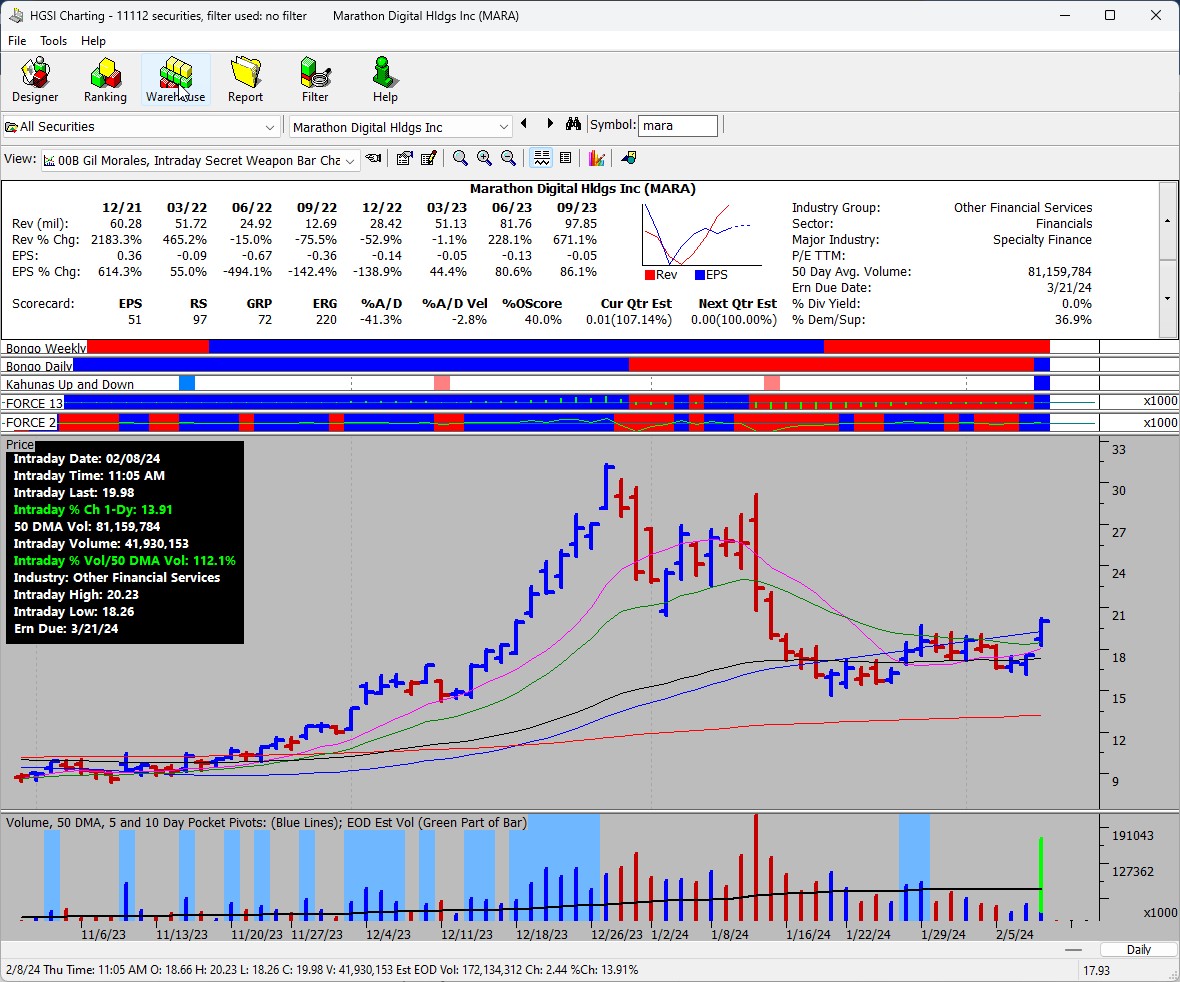Open the Warehouse module
1180x982 pixels.
point(175,80)
